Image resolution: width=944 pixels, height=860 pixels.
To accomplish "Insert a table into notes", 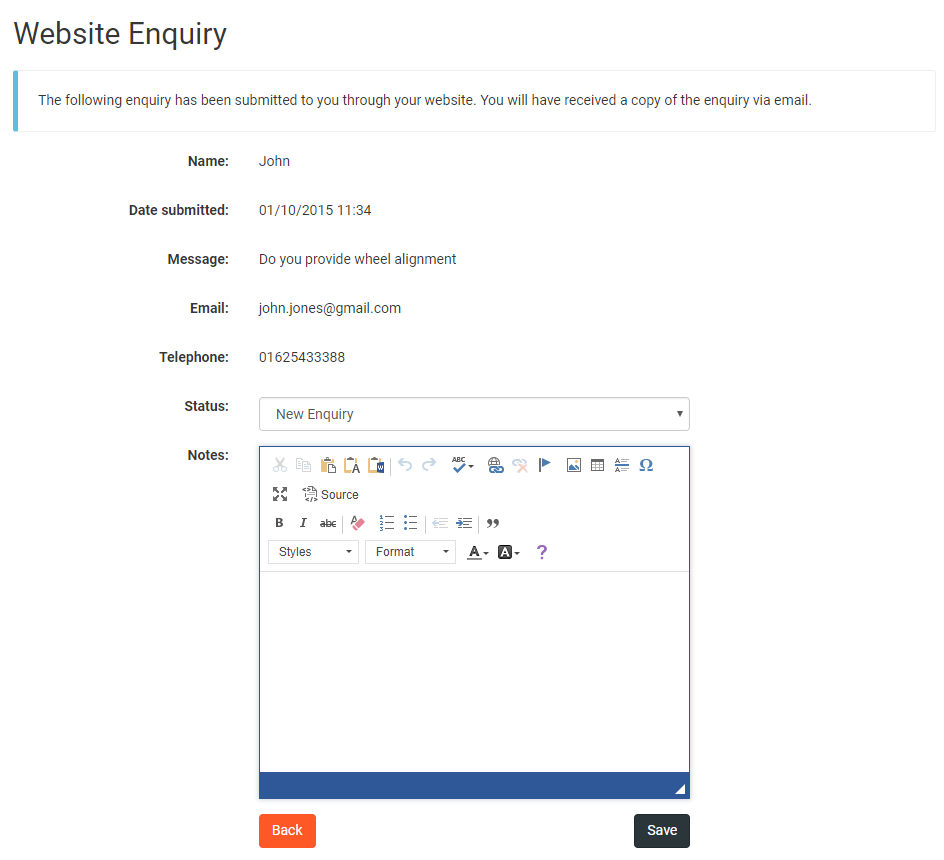I will pos(597,465).
